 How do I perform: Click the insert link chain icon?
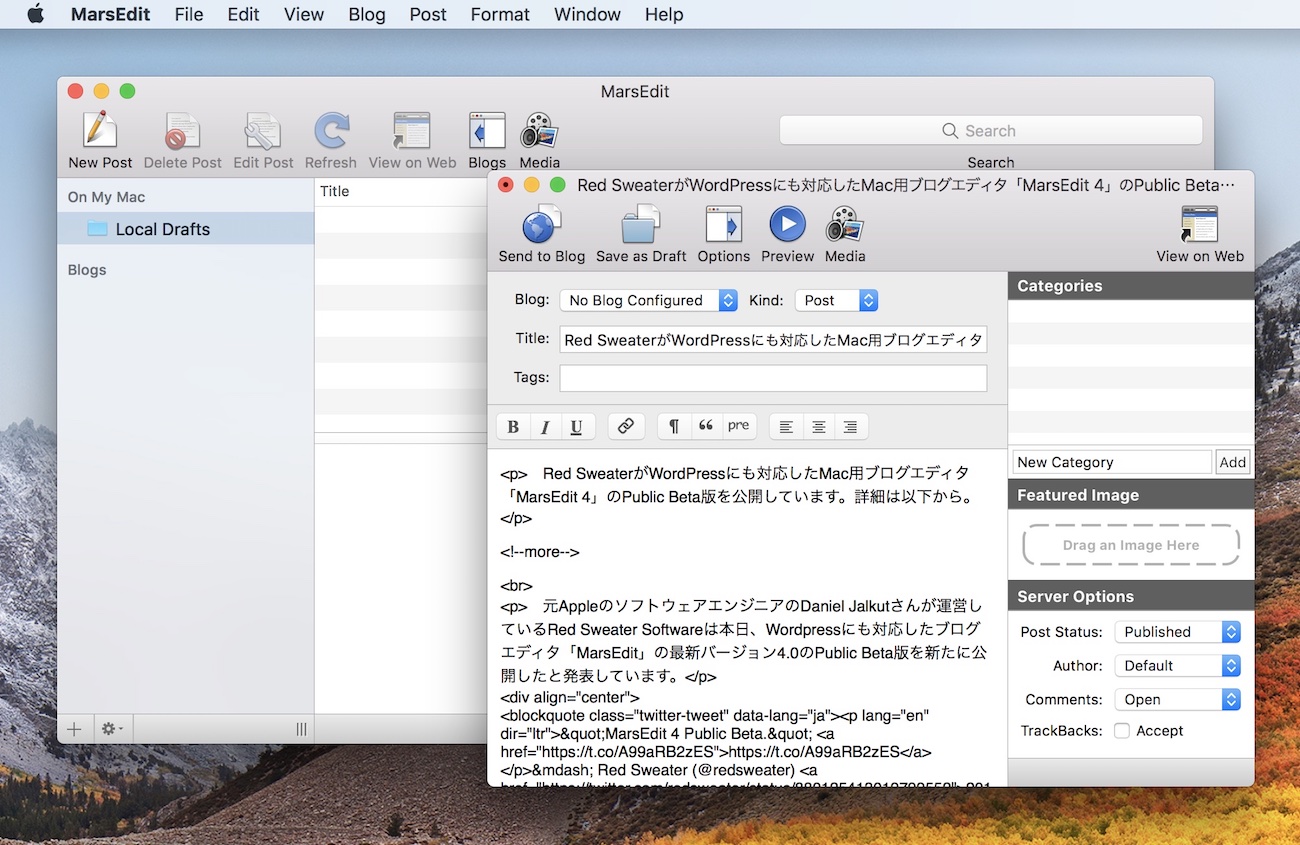(x=625, y=426)
